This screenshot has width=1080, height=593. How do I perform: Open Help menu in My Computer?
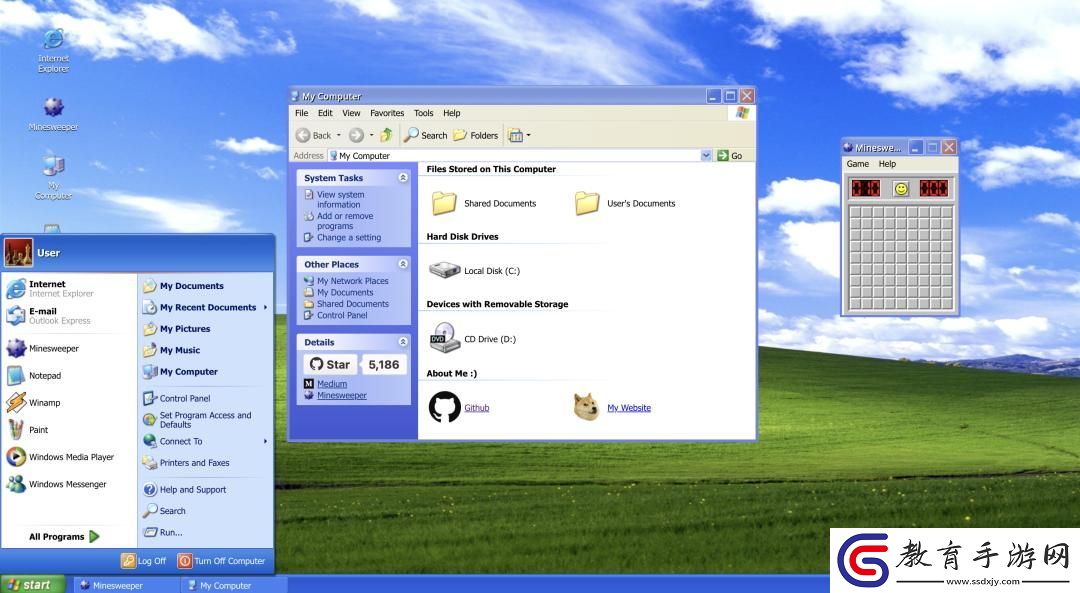tap(452, 113)
